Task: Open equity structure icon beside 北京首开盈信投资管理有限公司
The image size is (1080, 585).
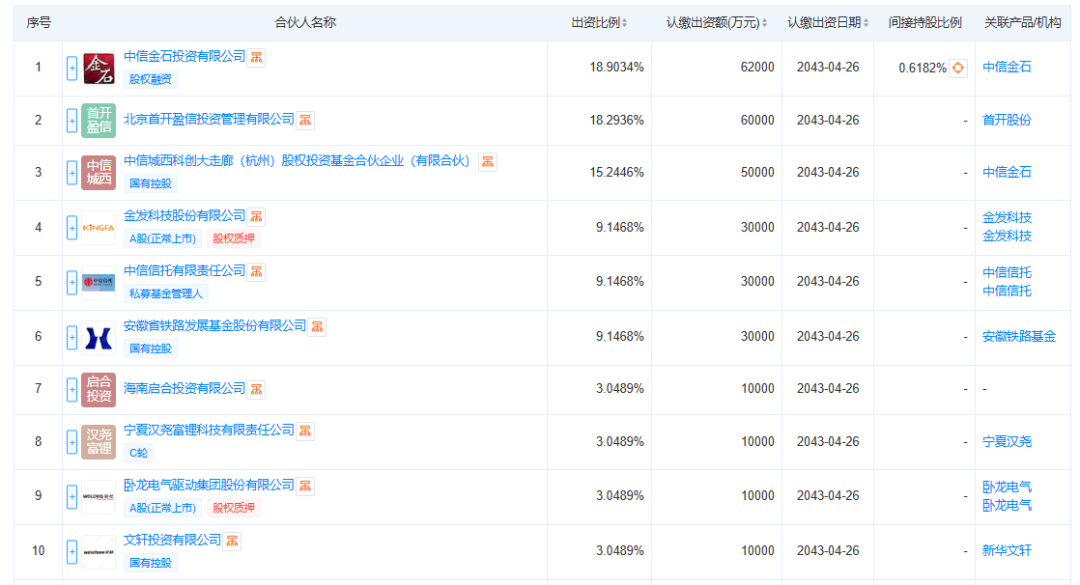Action: [x=305, y=120]
